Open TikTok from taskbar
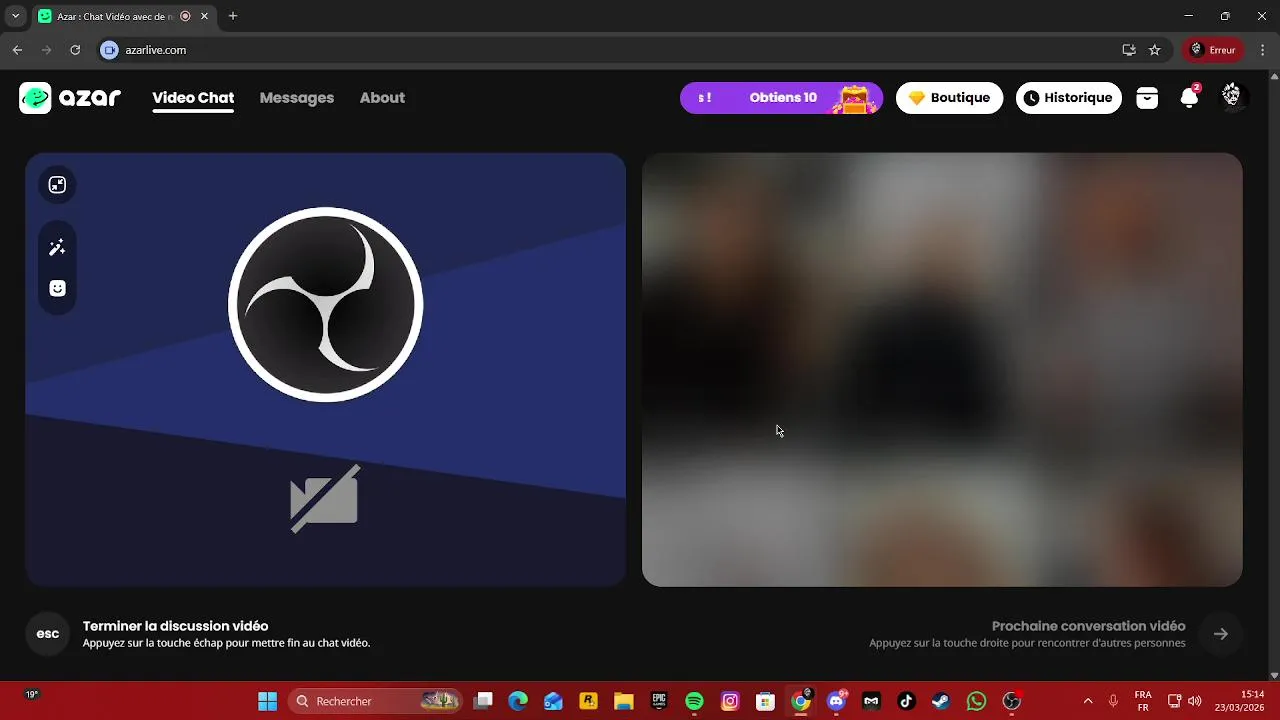The image size is (1280, 720). tap(906, 701)
